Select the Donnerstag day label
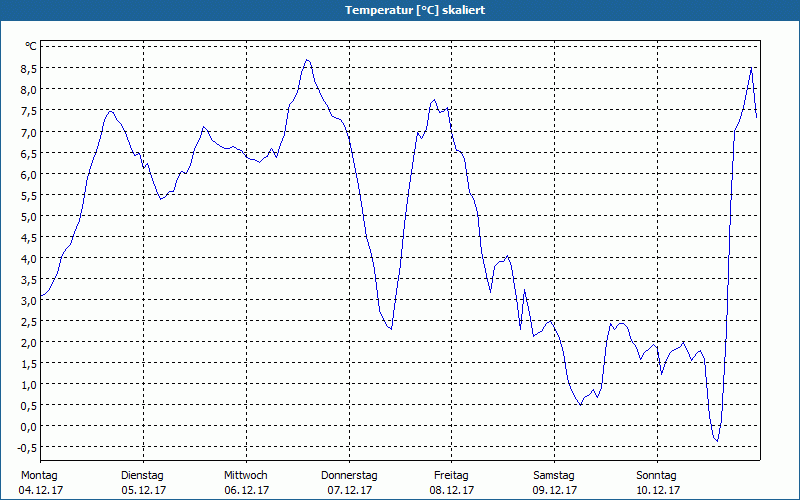This screenshot has width=800, height=500. click(x=349, y=475)
